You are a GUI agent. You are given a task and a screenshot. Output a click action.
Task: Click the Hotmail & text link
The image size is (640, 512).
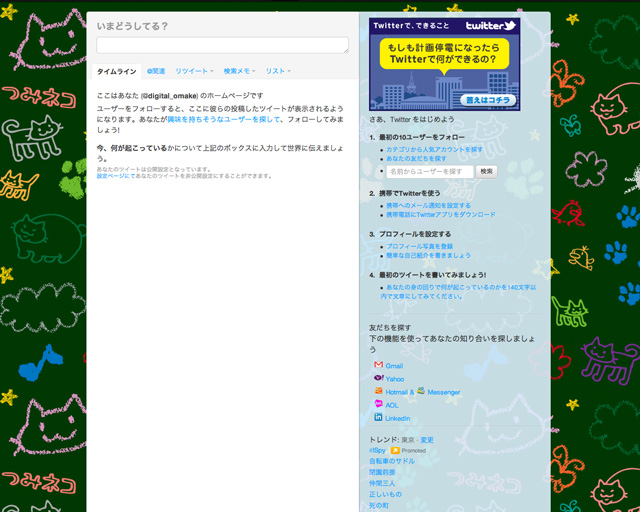tap(400, 392)
